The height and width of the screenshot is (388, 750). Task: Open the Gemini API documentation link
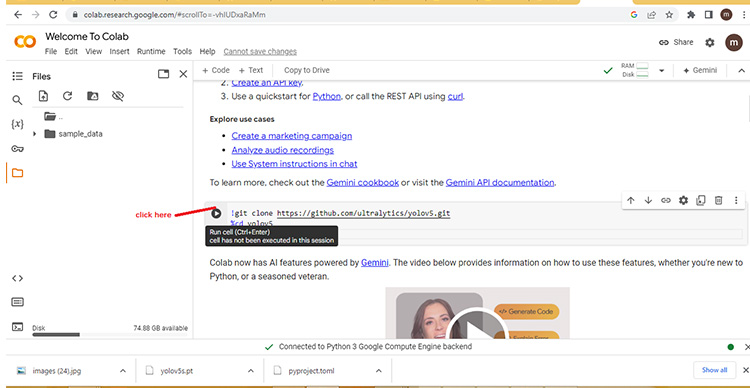coord(500,182)
